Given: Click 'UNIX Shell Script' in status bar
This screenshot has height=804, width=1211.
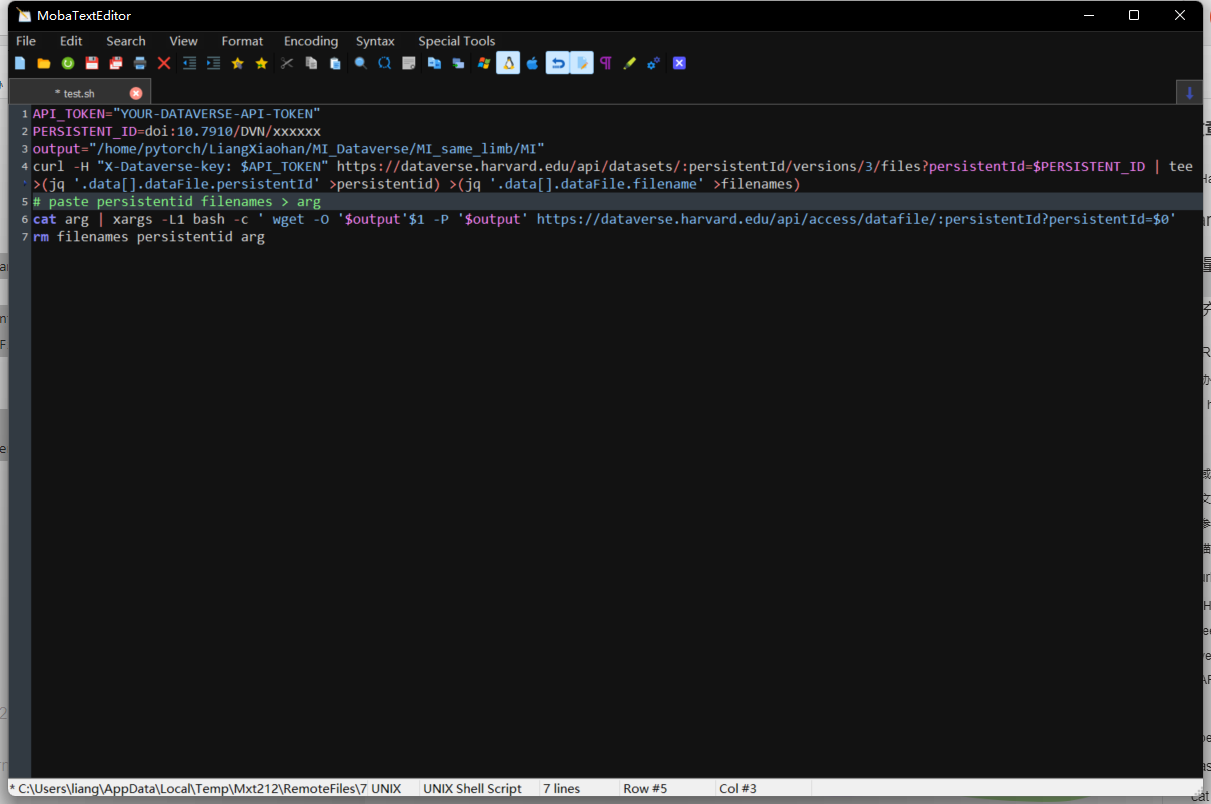Looking at the screenshot, I should click(472, 788).
